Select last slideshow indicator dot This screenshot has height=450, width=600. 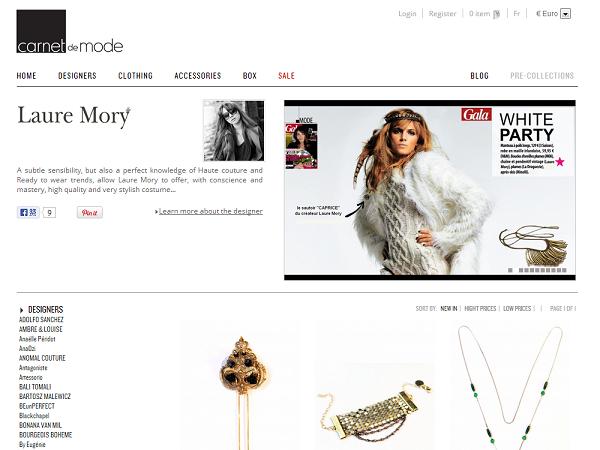[564, 270]
